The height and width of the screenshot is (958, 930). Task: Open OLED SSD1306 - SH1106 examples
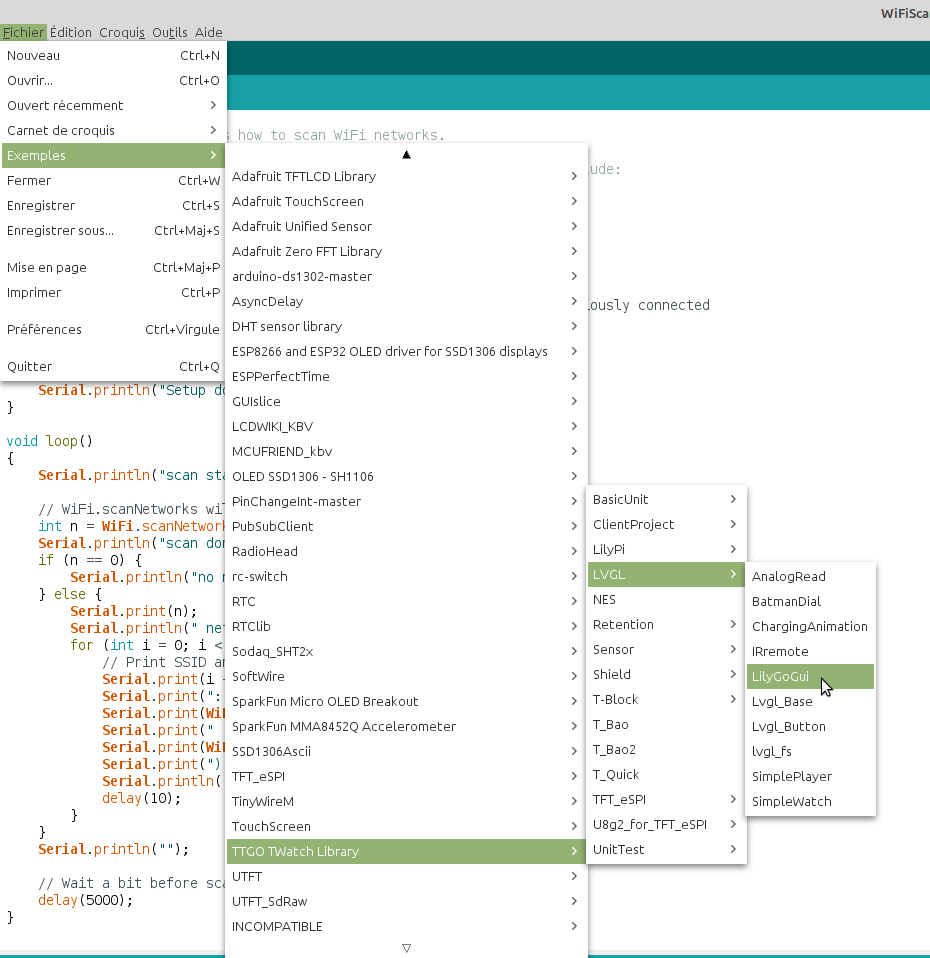coord(406,477)
